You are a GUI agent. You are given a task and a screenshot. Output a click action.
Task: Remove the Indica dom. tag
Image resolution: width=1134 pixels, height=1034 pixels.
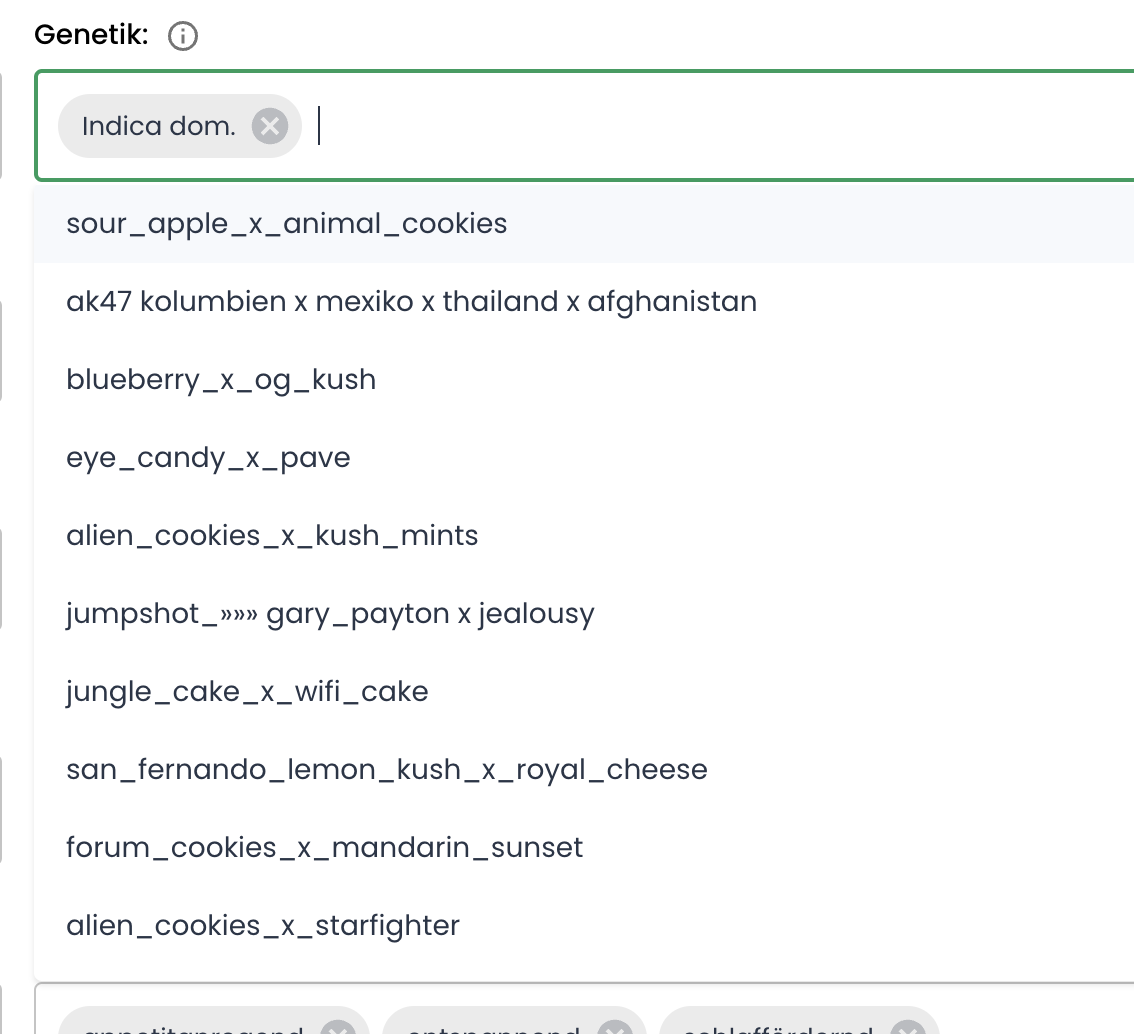point(270,127)
